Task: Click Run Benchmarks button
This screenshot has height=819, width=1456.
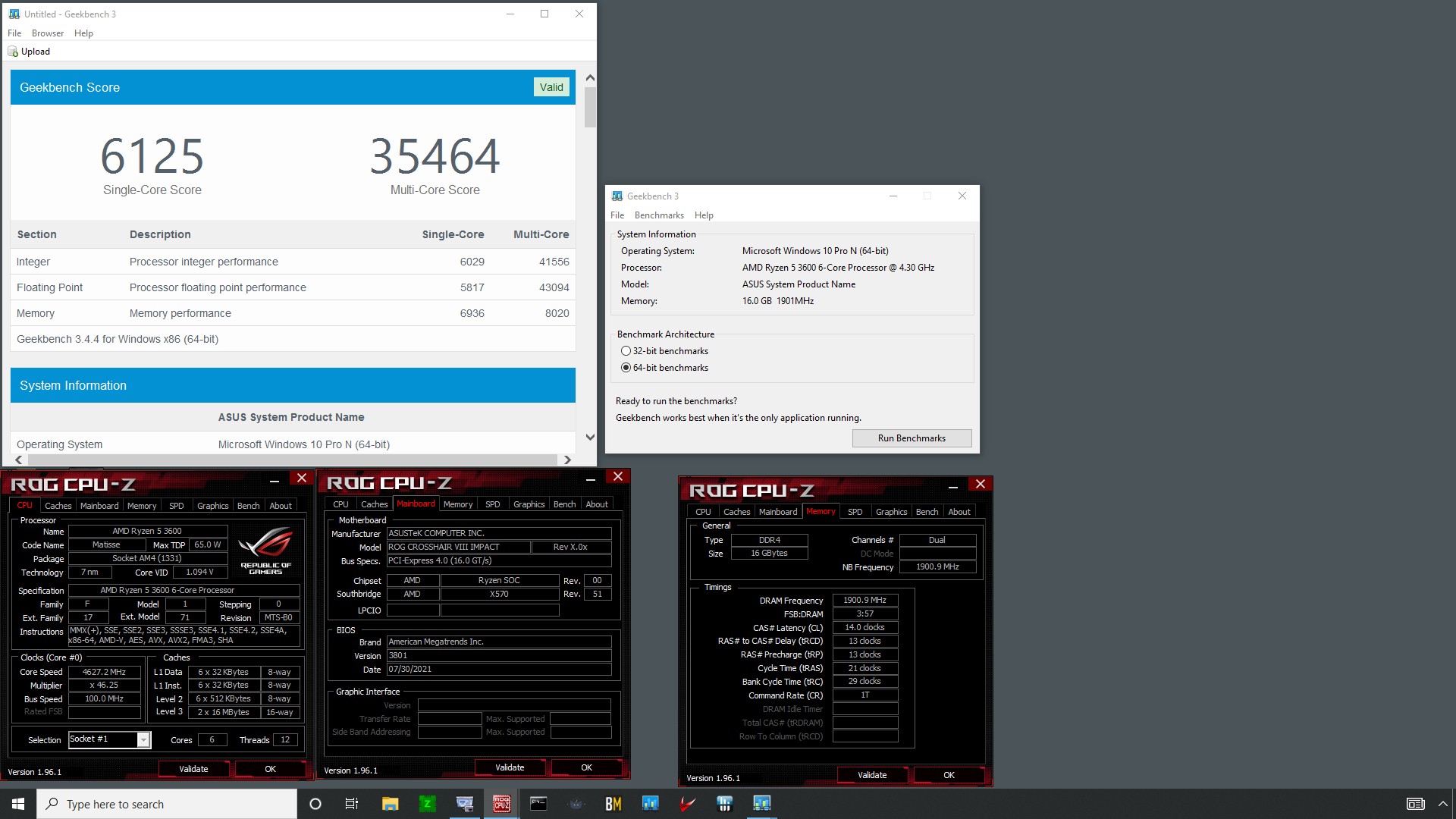Action: click(912, 438)
